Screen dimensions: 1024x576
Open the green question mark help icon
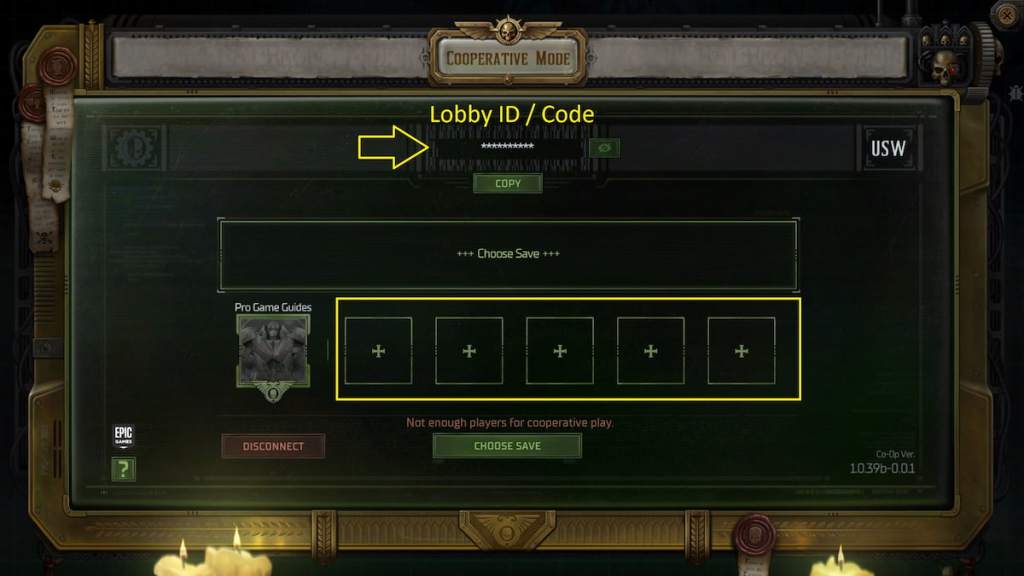[x=123, y=469]
